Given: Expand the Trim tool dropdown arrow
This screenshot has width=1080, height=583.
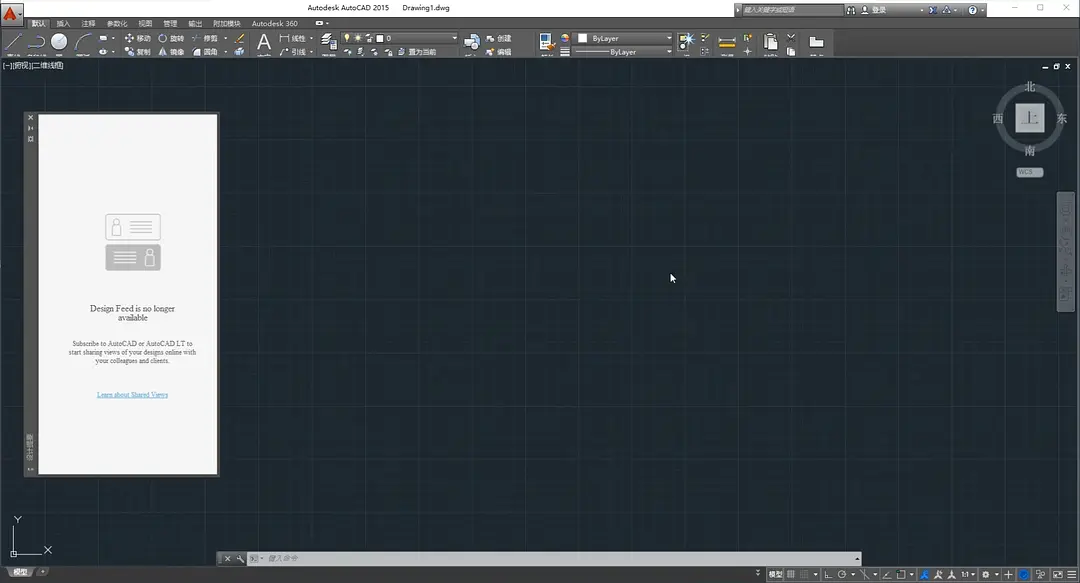Looking at the screenshot, I should [x=225, y=39].
